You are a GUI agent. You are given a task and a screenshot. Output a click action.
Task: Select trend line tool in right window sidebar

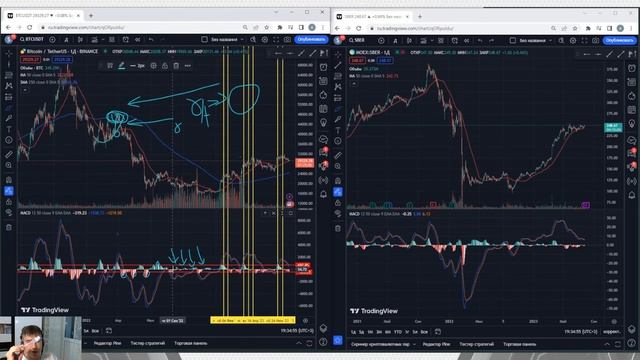point(338,65)
